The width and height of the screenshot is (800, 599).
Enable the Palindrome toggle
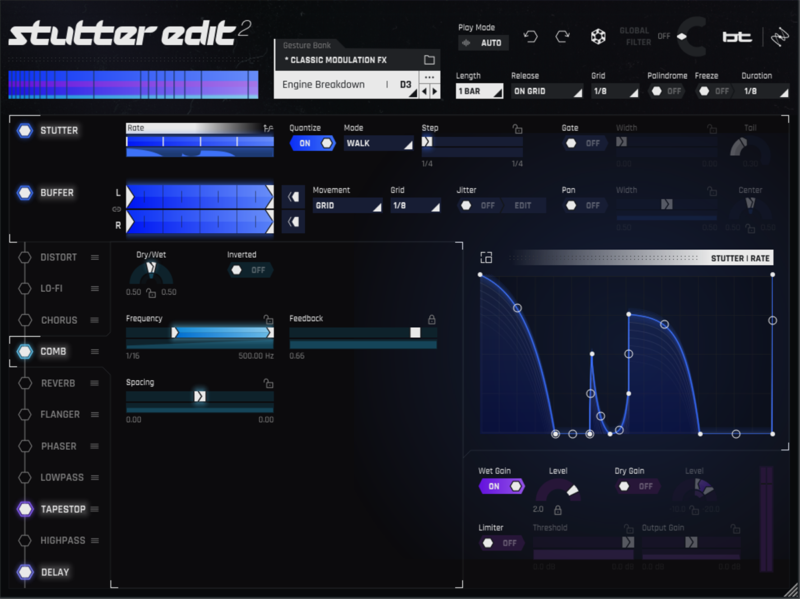pos(665,91)
